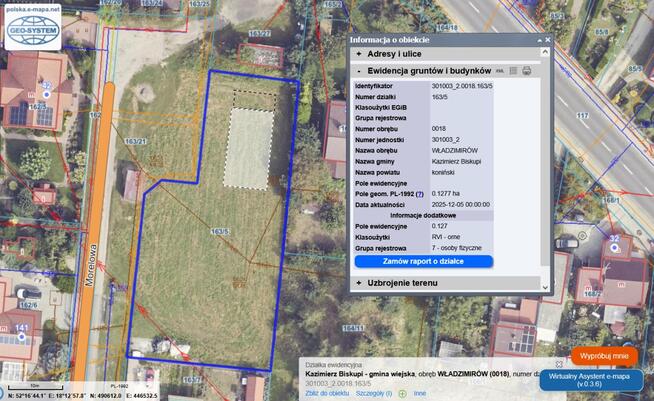Open Wirtualny Asystent e-mapa
This screenshot has height=401, width=654.
pyautogui.click(x=590, y=379)
